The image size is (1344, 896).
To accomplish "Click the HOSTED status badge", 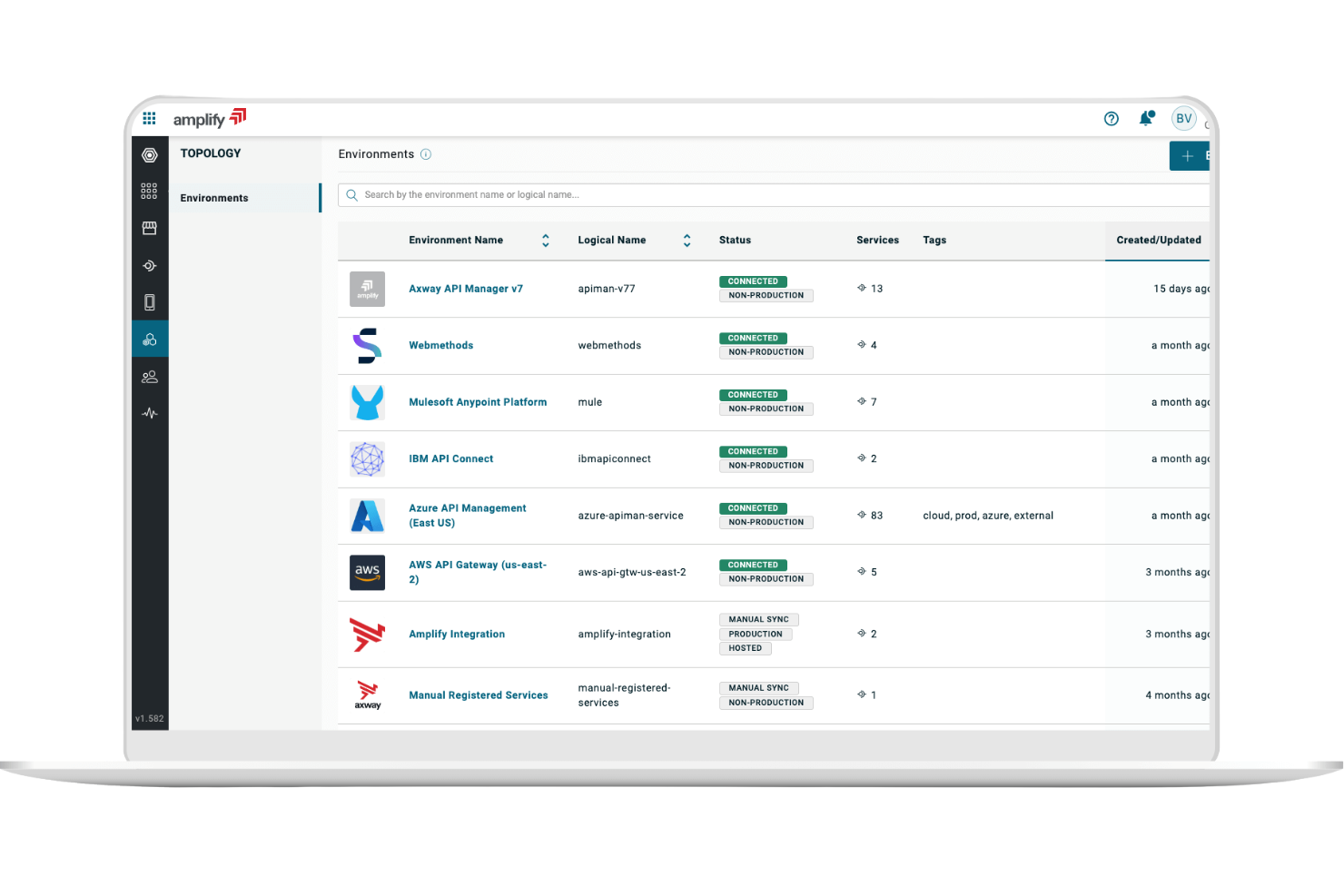I will coord(746,648).
